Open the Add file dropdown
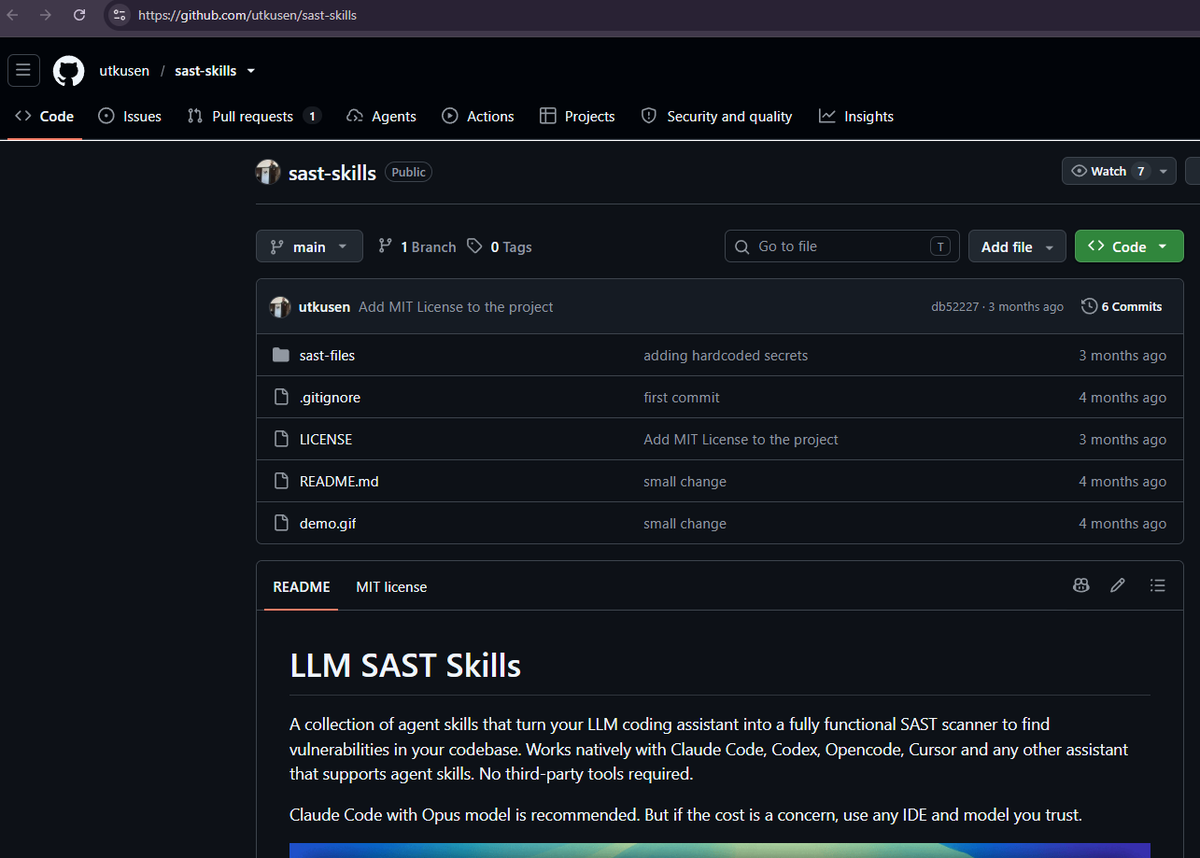Image resolution: width=1200 pixels, height=858 pixels. coord(1017,247)
